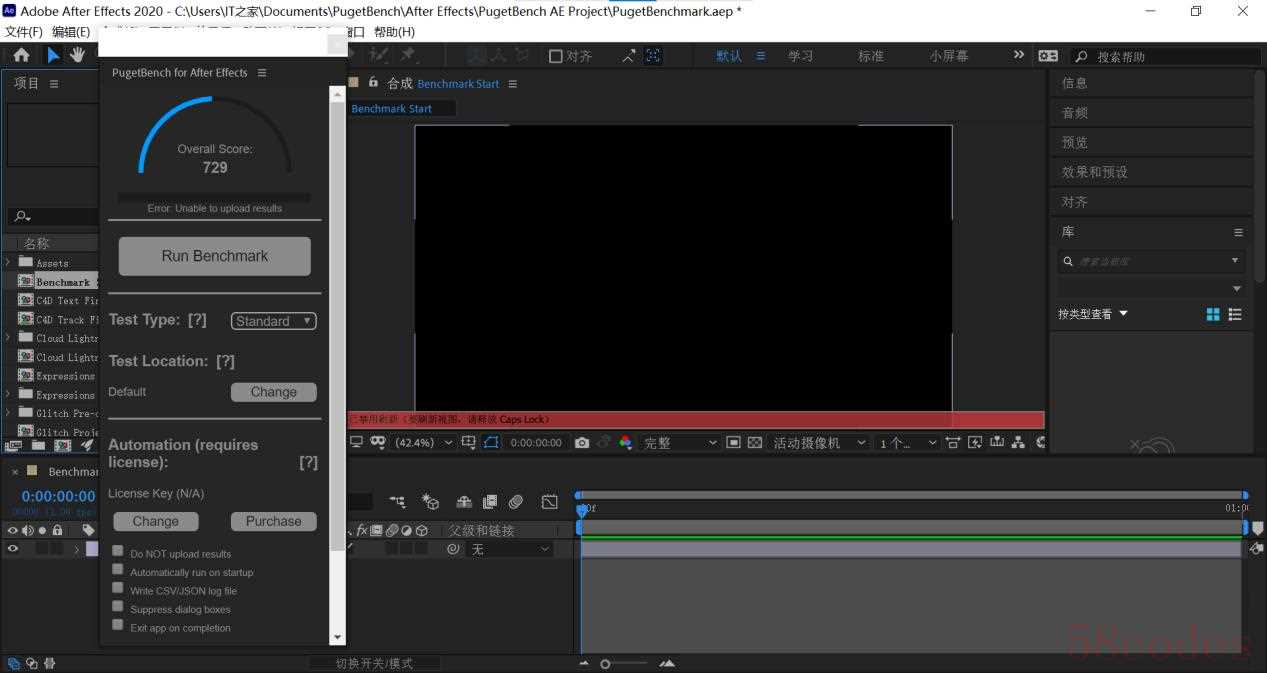
Task: Open the 信息 panel
Action: (1075, 83)
